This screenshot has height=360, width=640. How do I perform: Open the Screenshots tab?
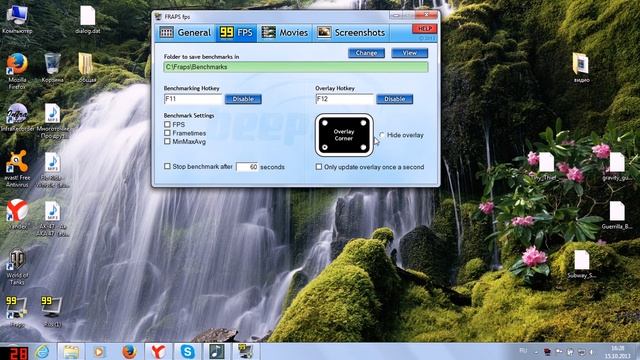pyautogui.click(x=351, y=33)
